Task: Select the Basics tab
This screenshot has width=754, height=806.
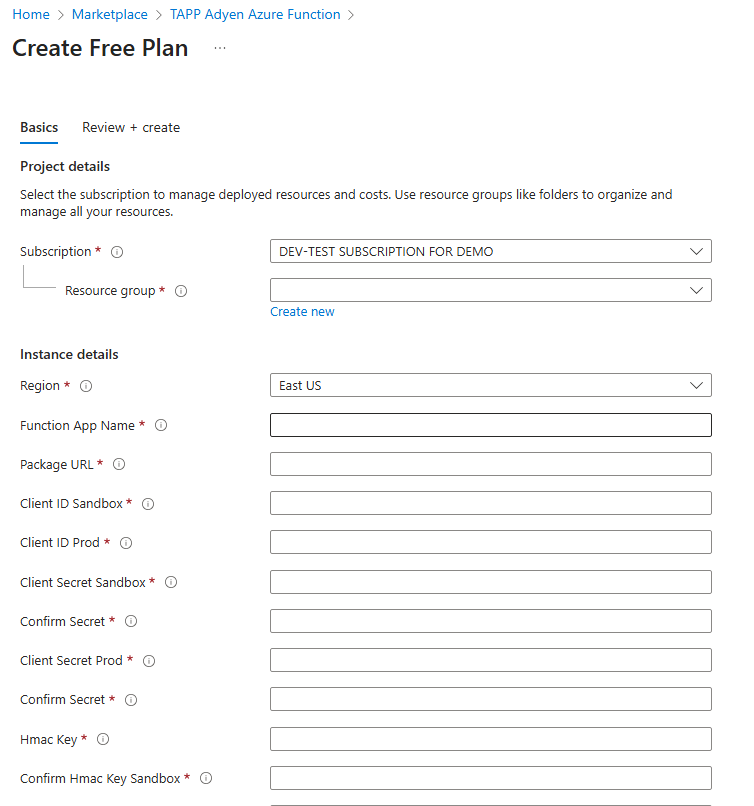Action: coord(39,128)
